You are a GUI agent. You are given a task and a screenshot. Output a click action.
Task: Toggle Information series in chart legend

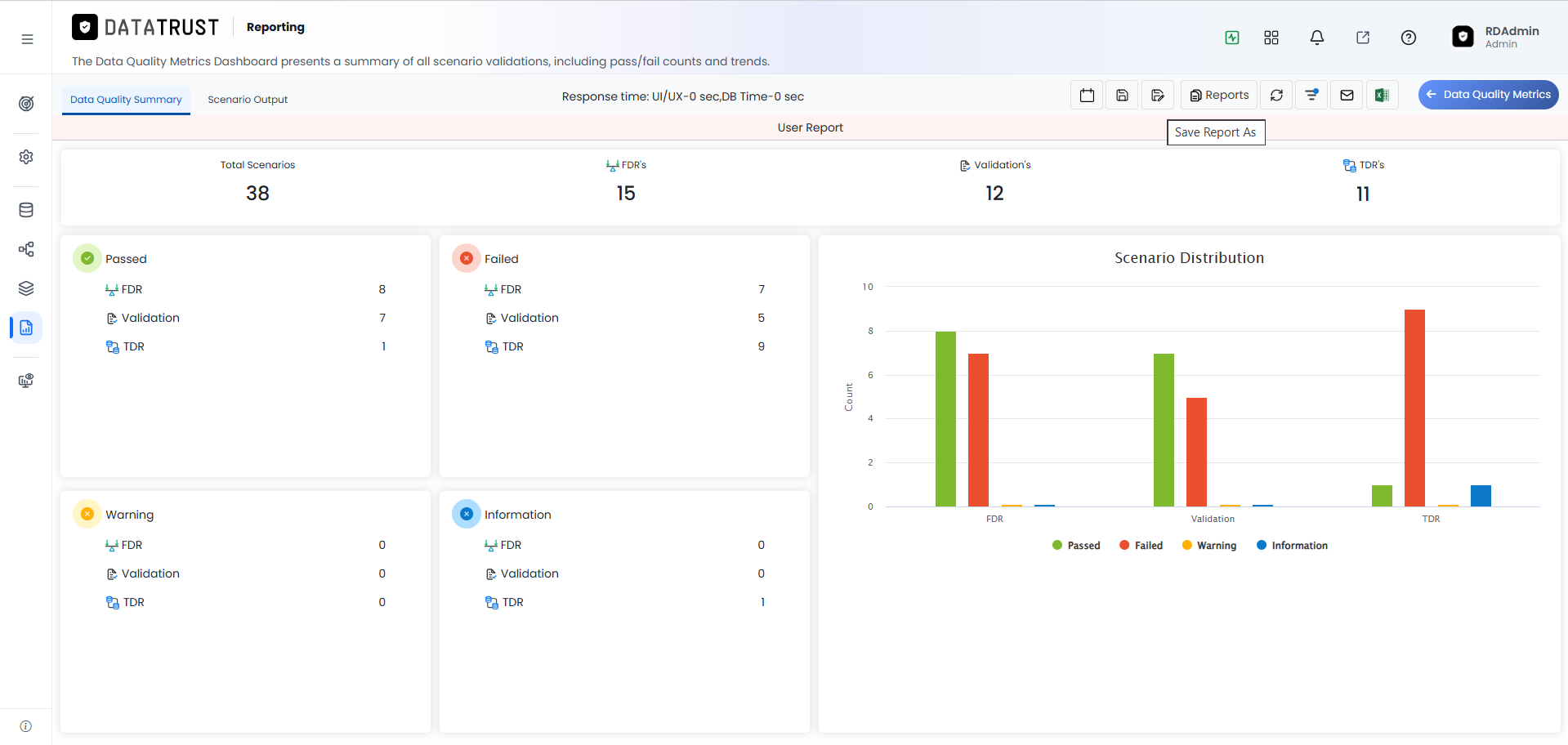click(1292, 546)
